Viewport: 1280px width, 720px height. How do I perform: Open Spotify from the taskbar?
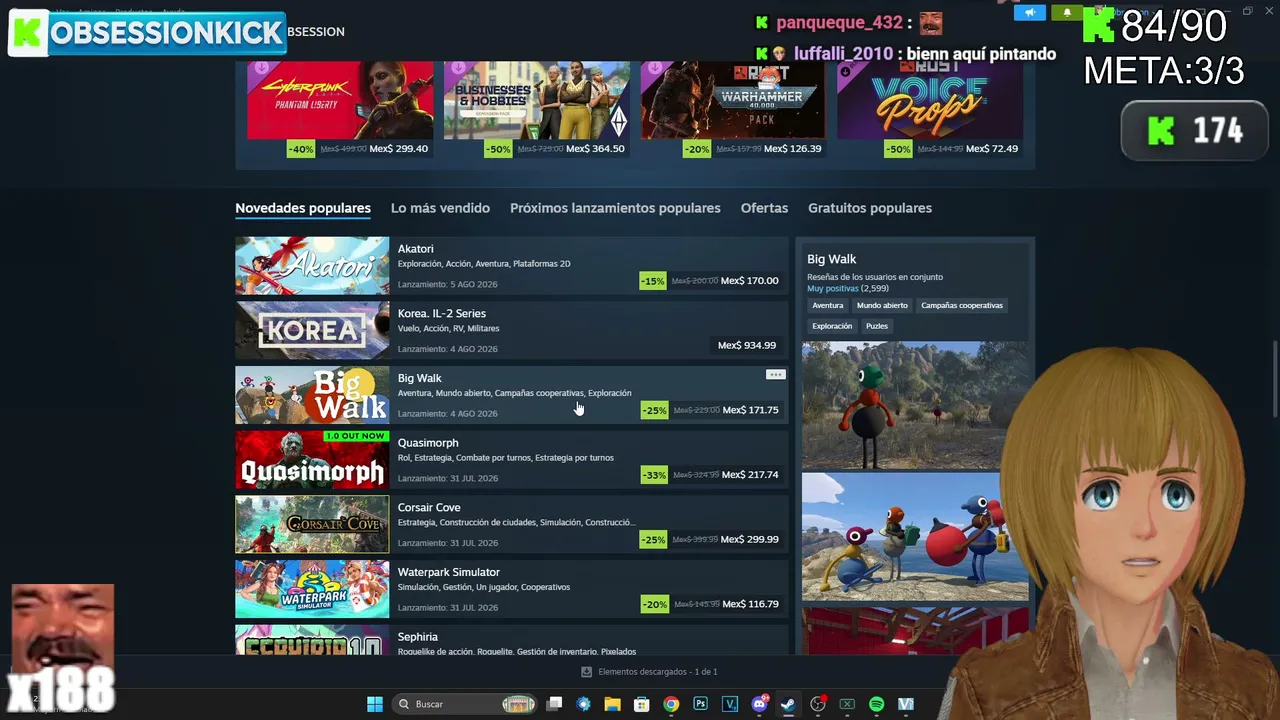(876, 704)
